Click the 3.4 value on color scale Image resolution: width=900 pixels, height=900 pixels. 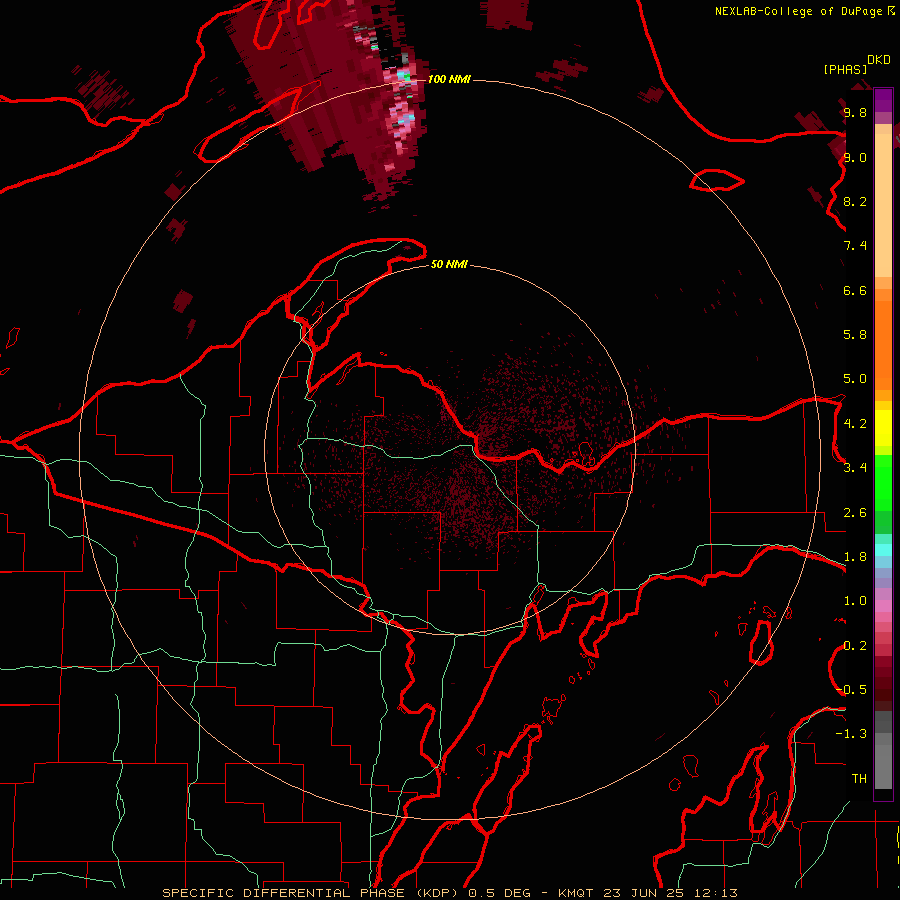(x=855, y=468)
